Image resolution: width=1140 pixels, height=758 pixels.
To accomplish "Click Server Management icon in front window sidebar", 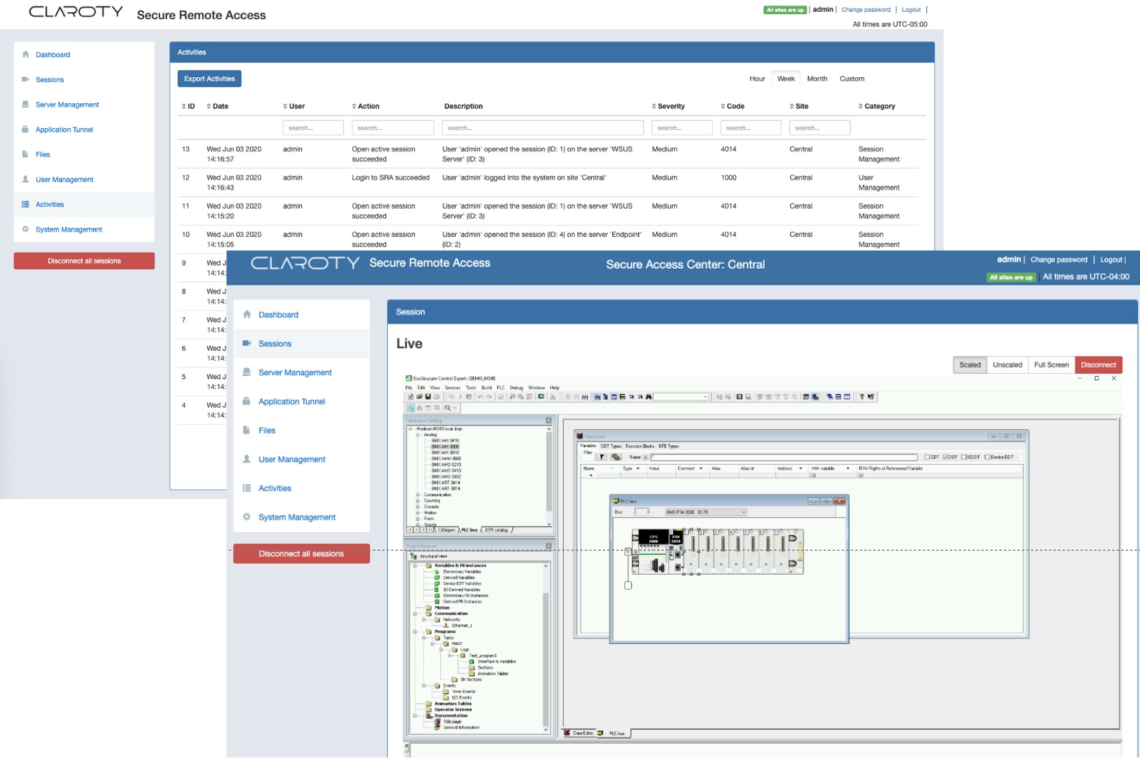I will click(x=246, y=372).
